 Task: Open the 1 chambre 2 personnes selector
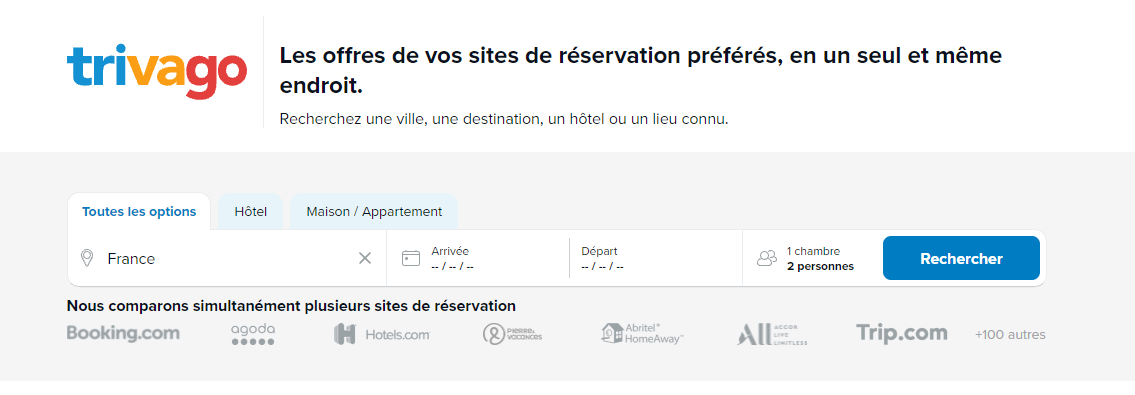pos(812,258)
